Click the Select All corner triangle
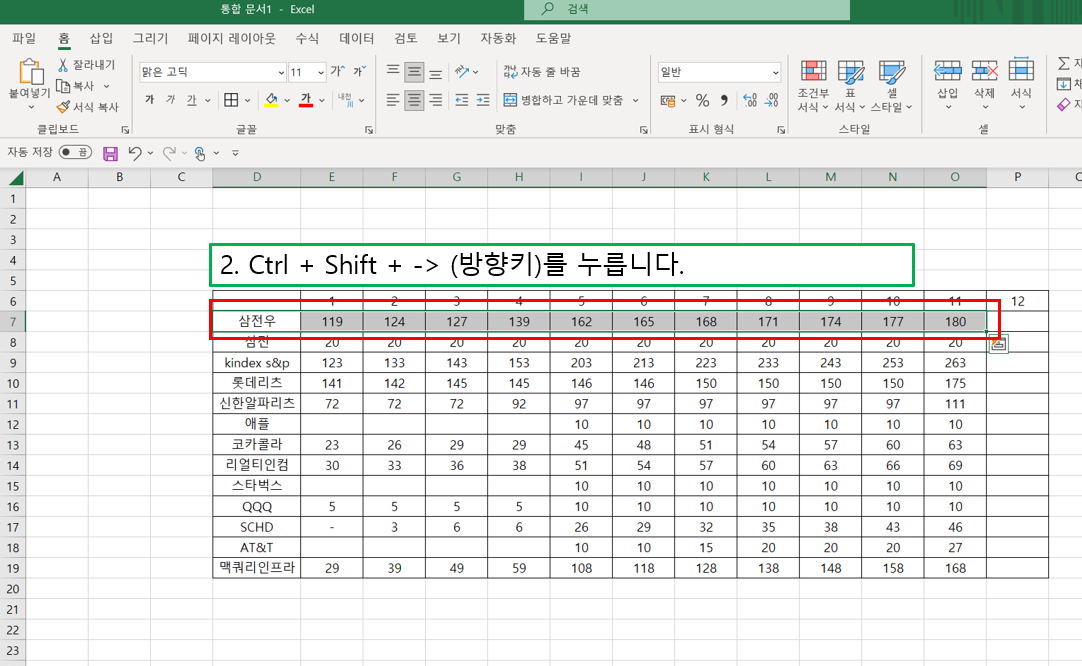The width and height of the screenshot is (1082, 666). (x=15, y=178)
